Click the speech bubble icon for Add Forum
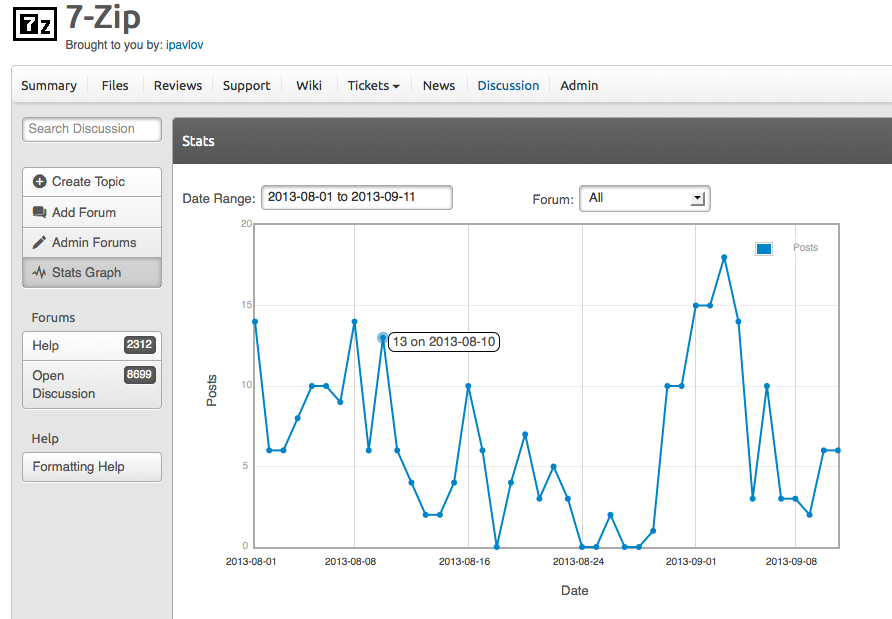 pyautogui.click(x=40, y=212)
